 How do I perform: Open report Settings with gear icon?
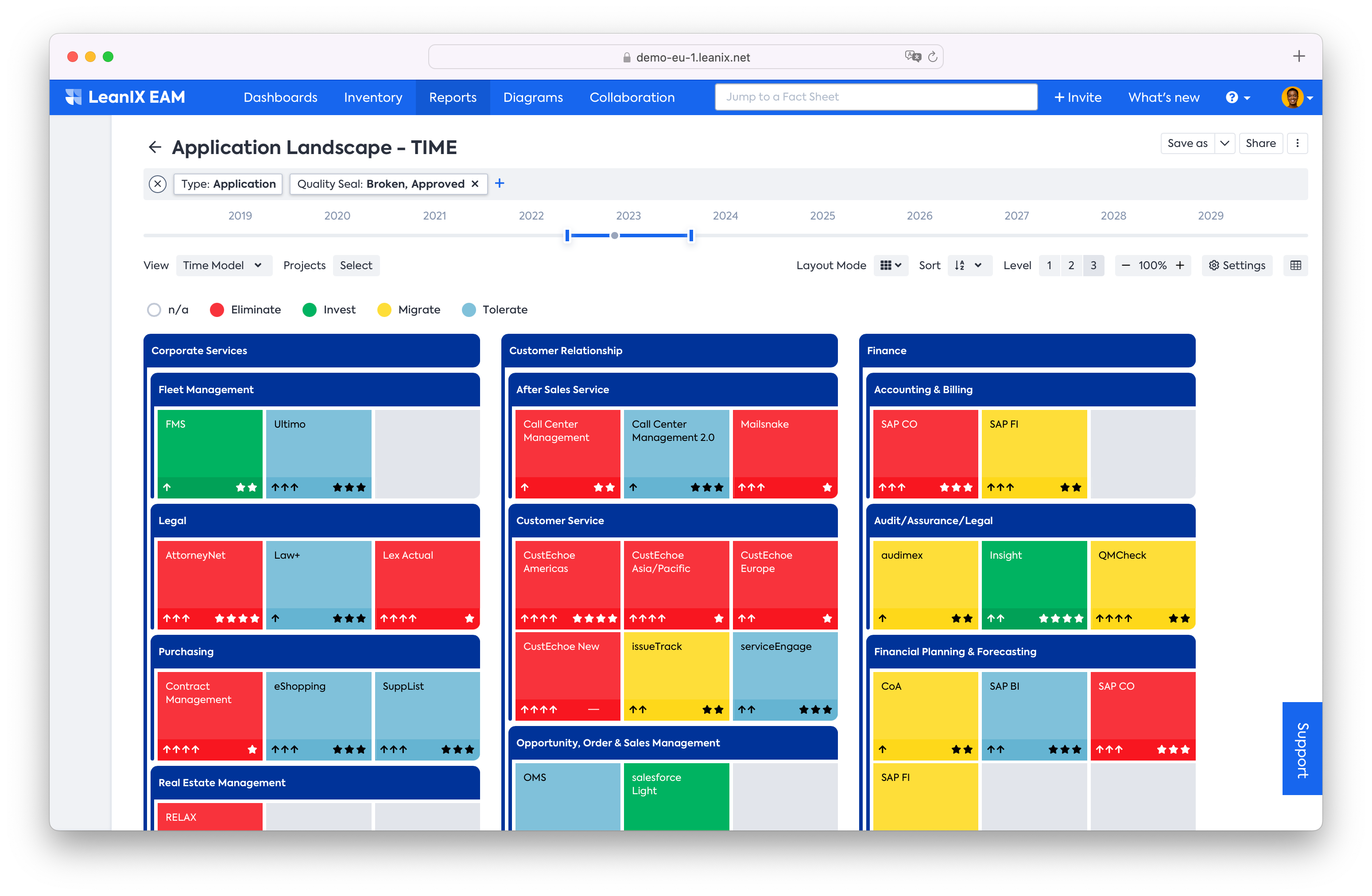click(x=1237, y=265)
